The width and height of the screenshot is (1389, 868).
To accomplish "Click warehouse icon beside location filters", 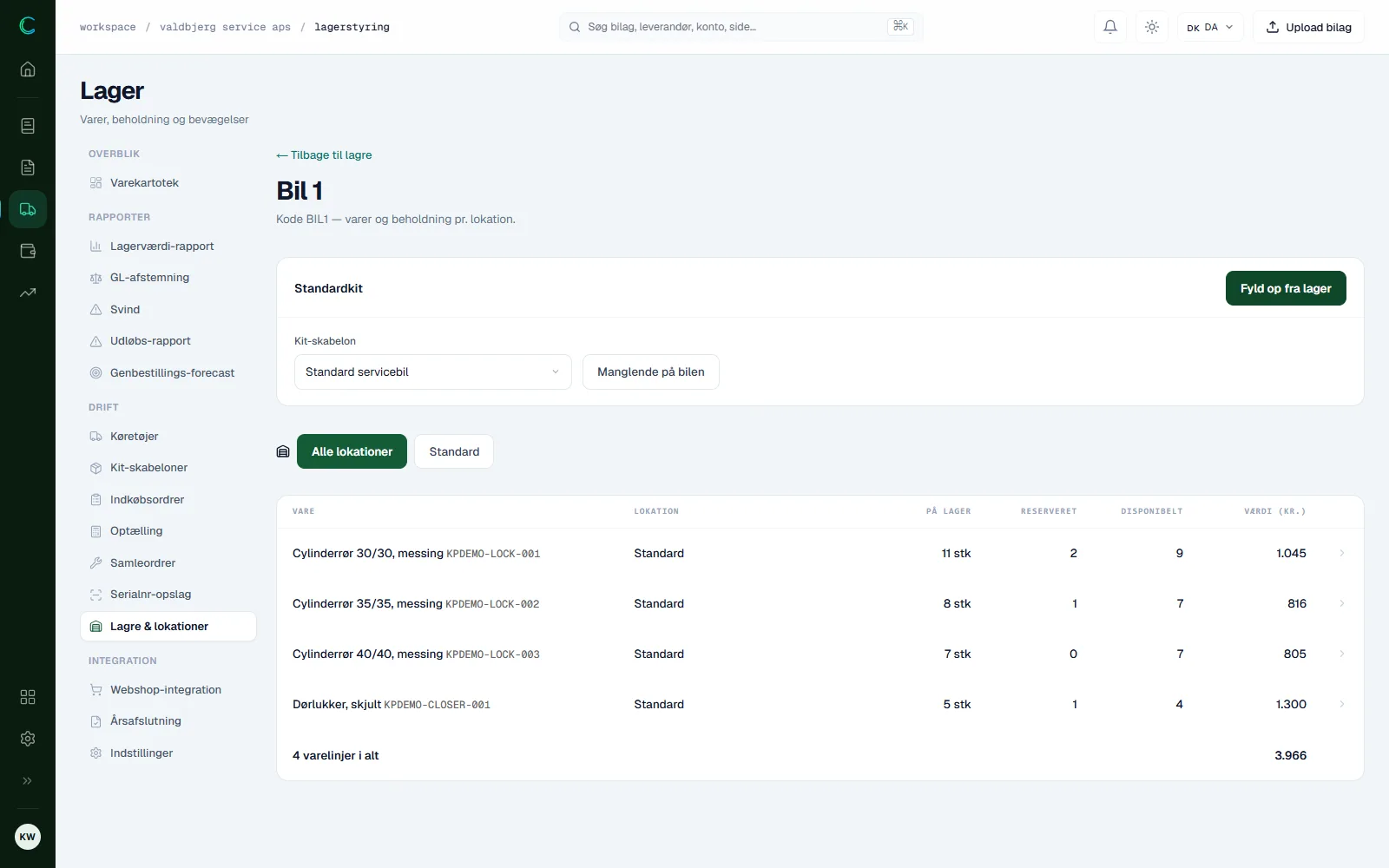I will (283, 451).
